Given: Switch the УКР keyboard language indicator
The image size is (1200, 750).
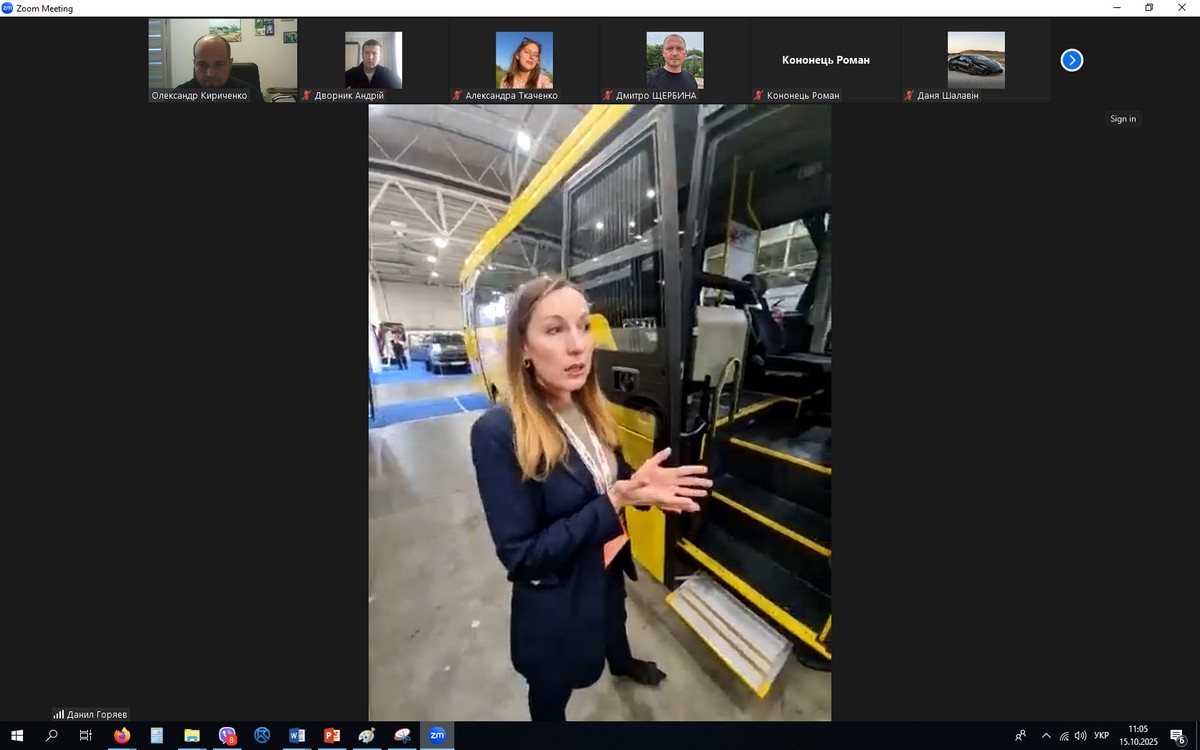Looking at the screenshot, I should (x=1101, y=736).
